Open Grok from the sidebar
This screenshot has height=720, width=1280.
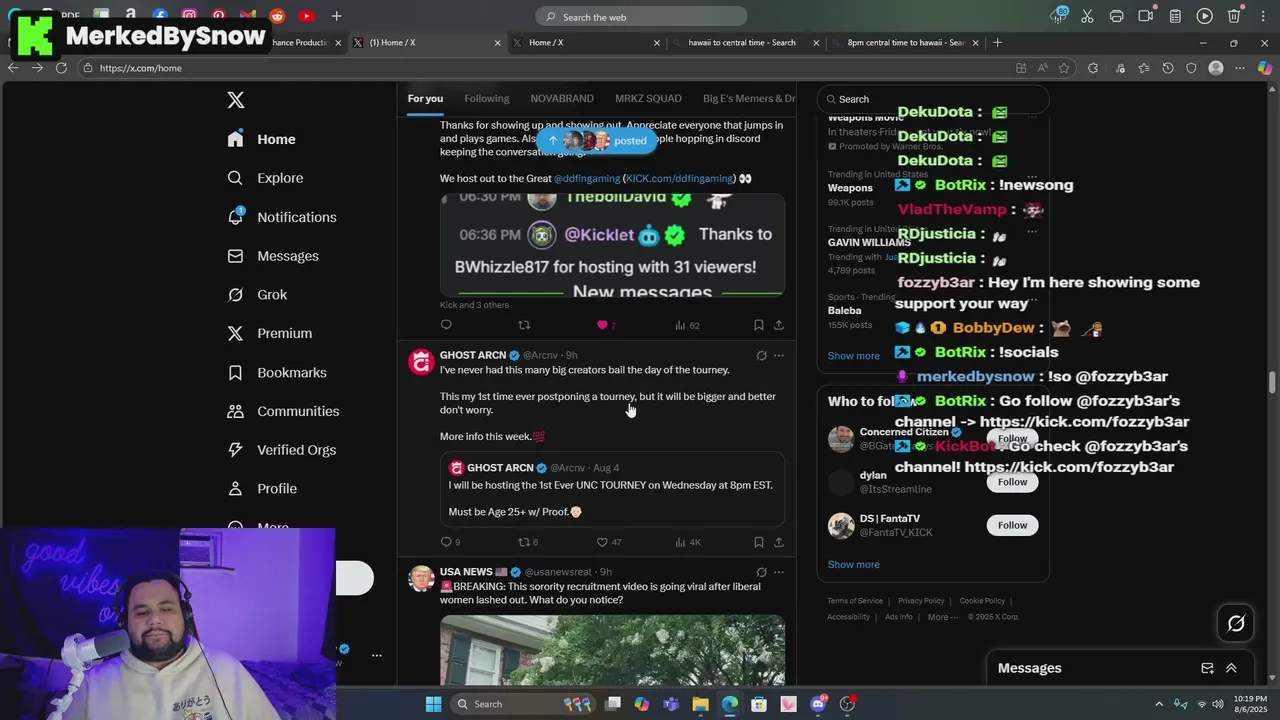coord(258,295)
